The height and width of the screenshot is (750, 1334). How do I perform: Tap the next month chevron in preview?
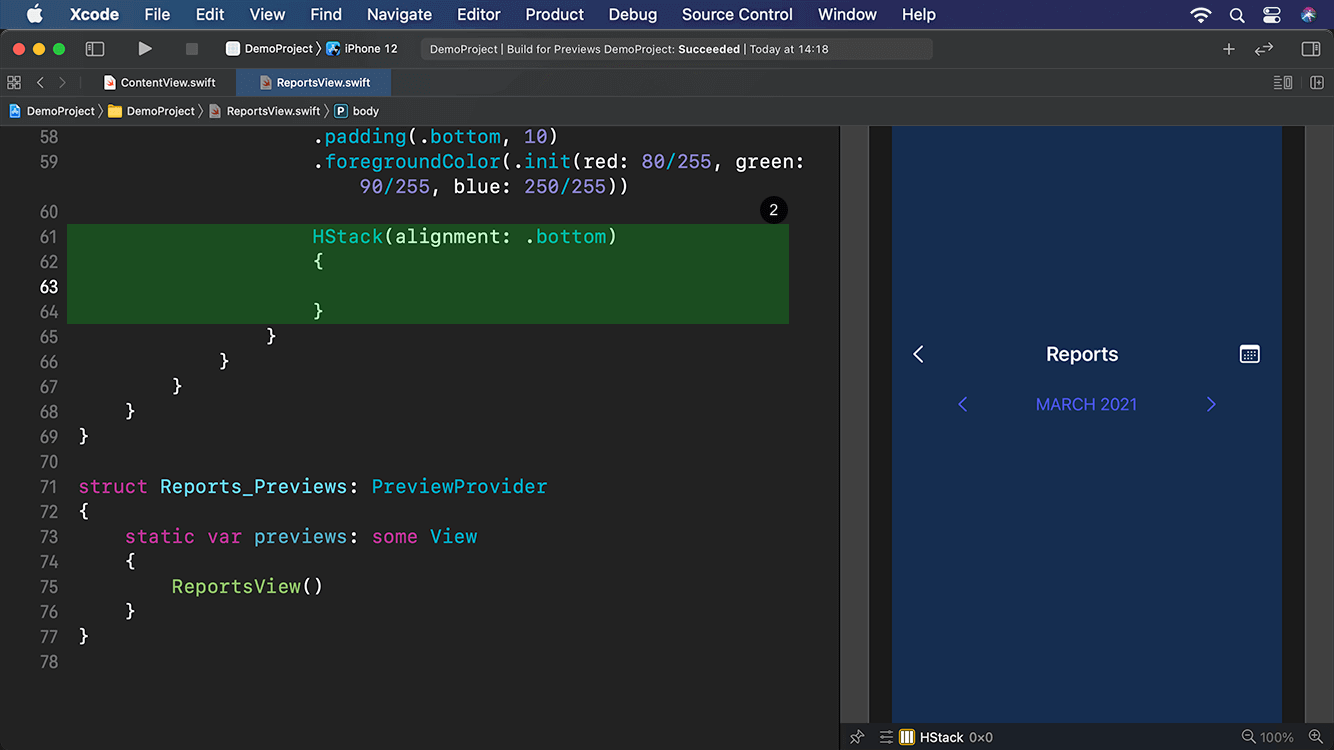click(x=1211, y=404)
